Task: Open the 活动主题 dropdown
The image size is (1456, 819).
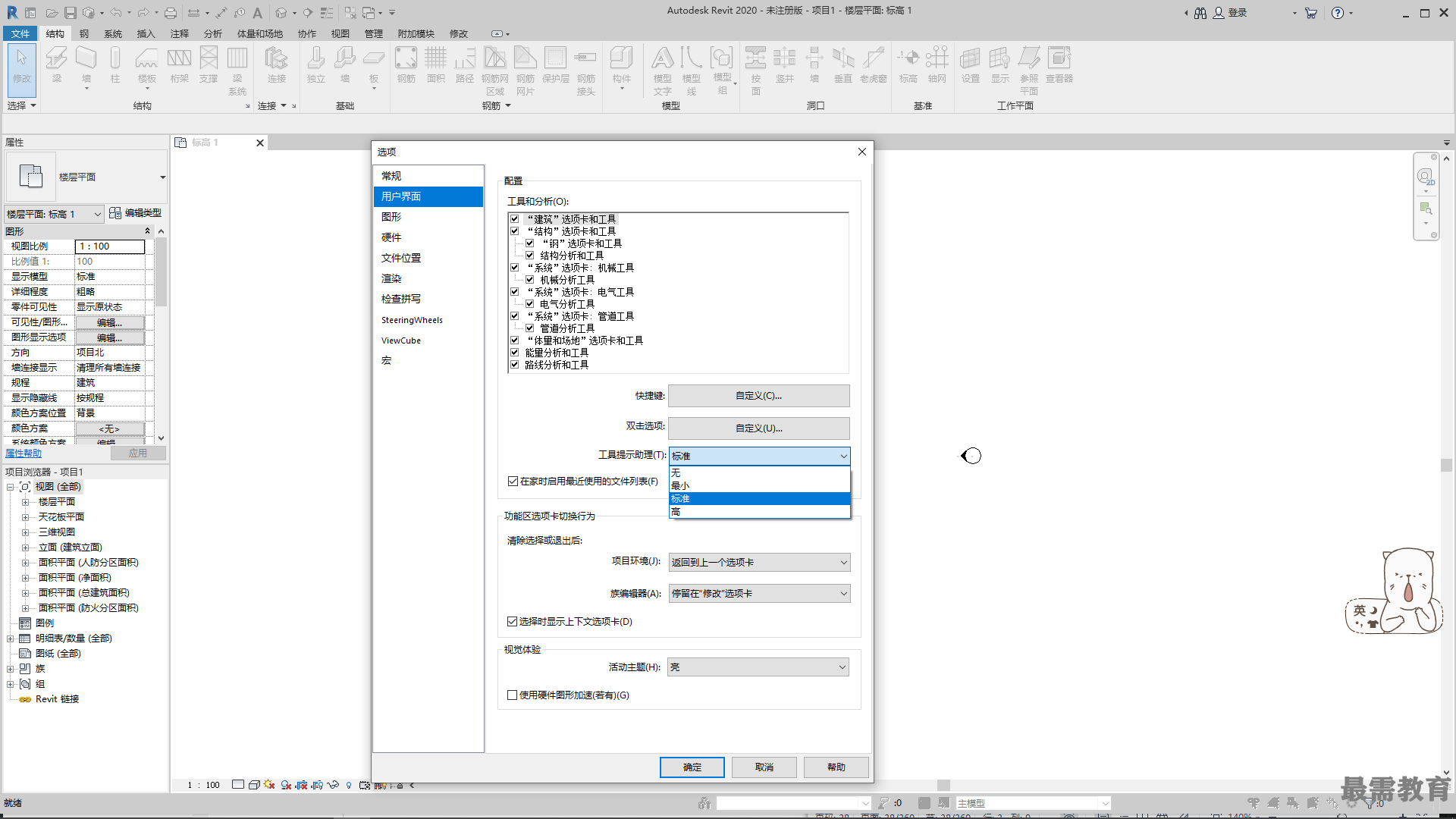Action: coord(758,667)
